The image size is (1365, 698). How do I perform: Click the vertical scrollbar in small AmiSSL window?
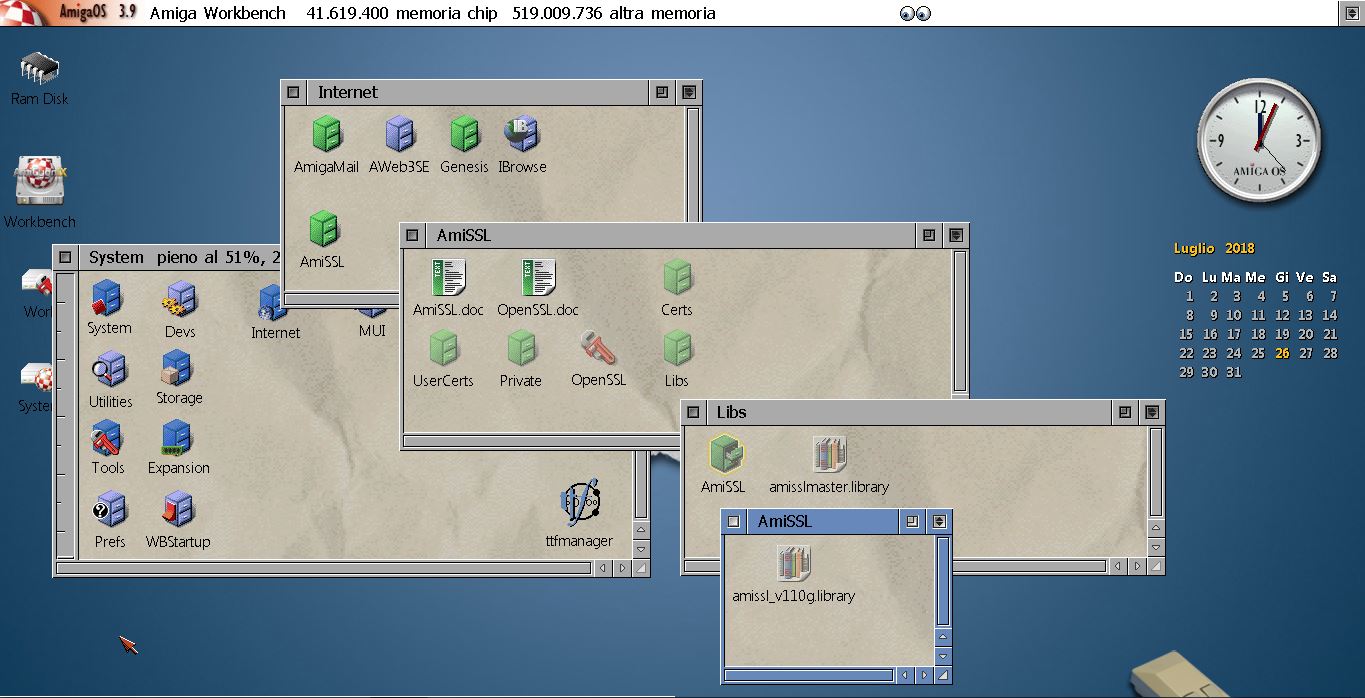[x=942, y=580]
